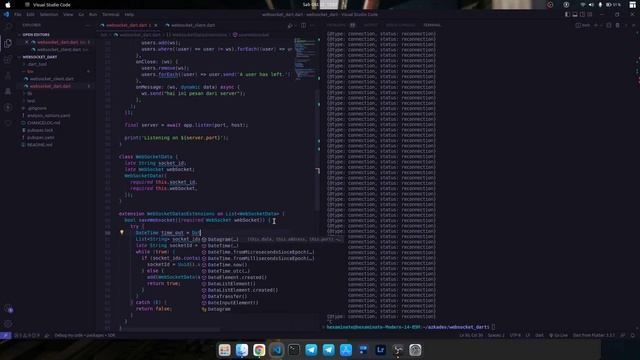This screenshot has height=360, width=640.
Task: Open Accounts icon in activity bar
Action: coord(9,310)
